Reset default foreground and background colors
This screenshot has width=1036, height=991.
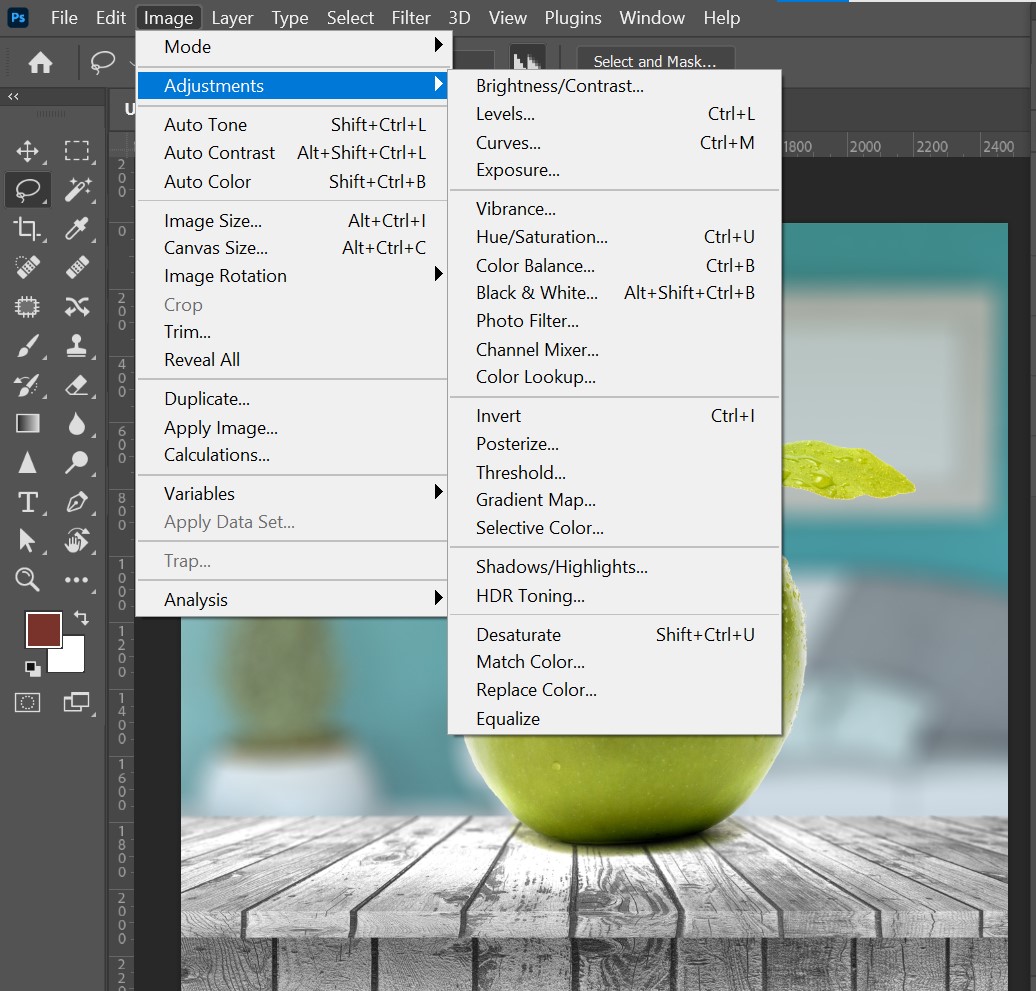click(x=32, y=669)
